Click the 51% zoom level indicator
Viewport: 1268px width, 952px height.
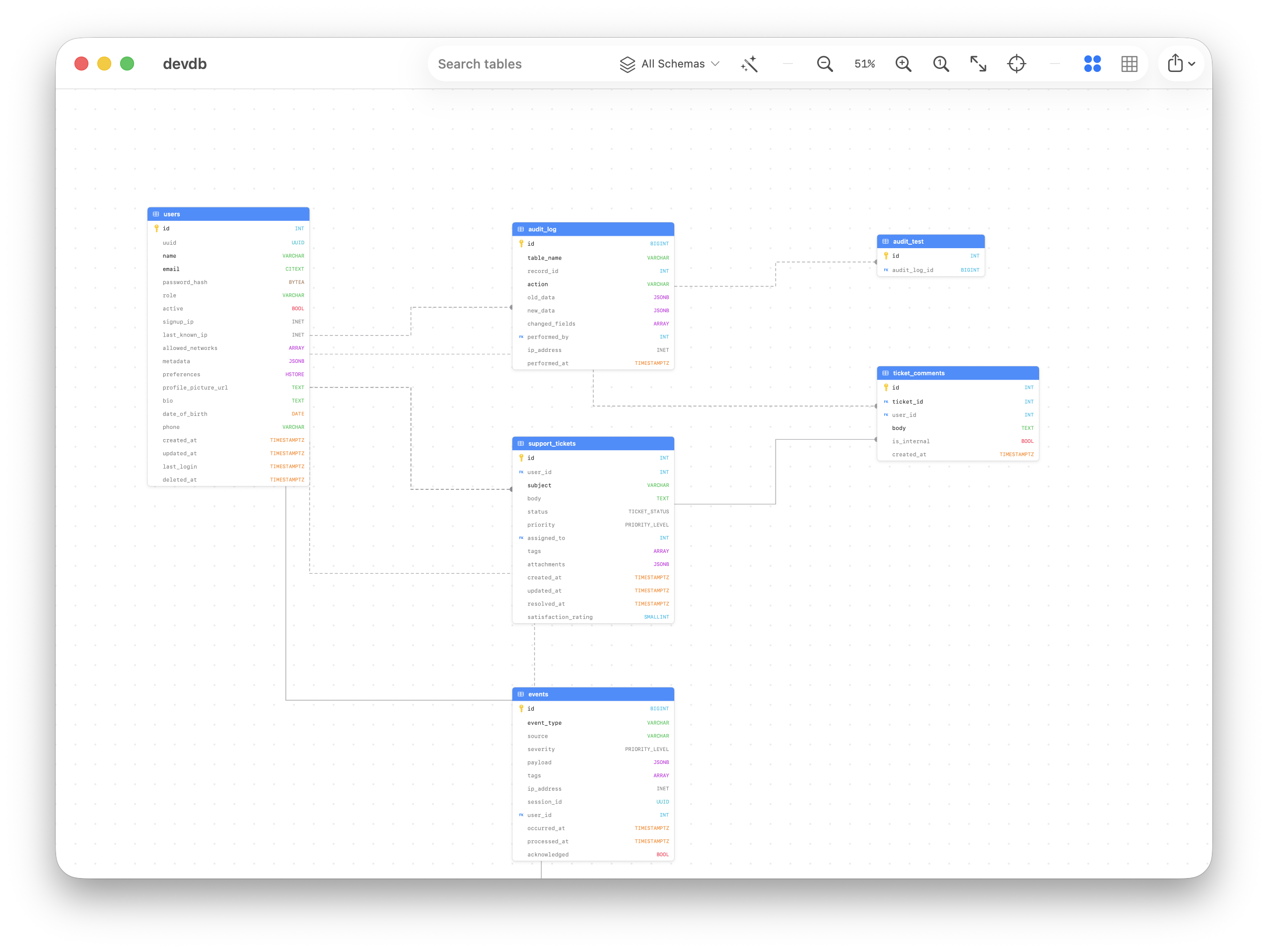click(x=864, y=64)
